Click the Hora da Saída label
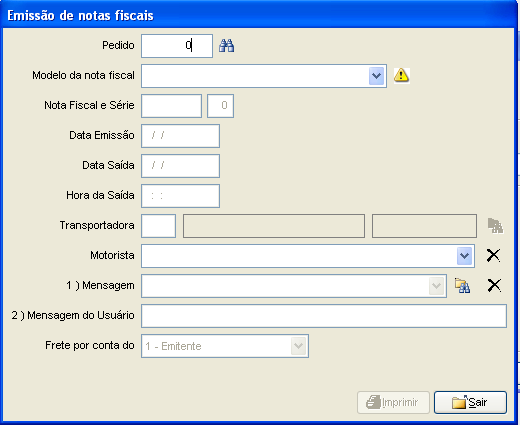Screen dimensions: 520x425 coord(100,195)
